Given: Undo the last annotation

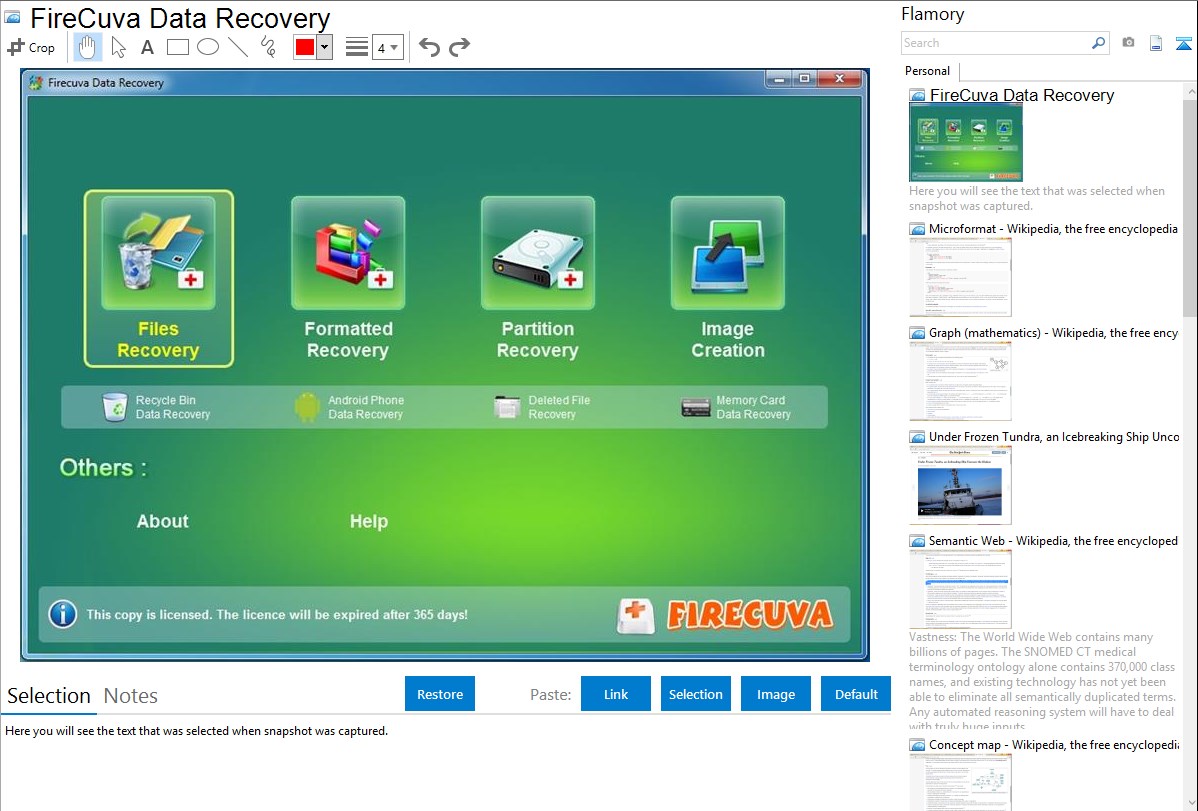Looking at the screenshot, I should [429, 47].
